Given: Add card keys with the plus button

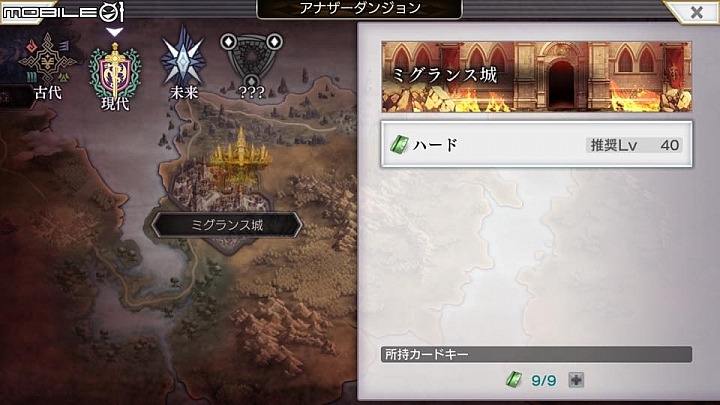Looking at the screenshot, I should click(x=576, y=380).
